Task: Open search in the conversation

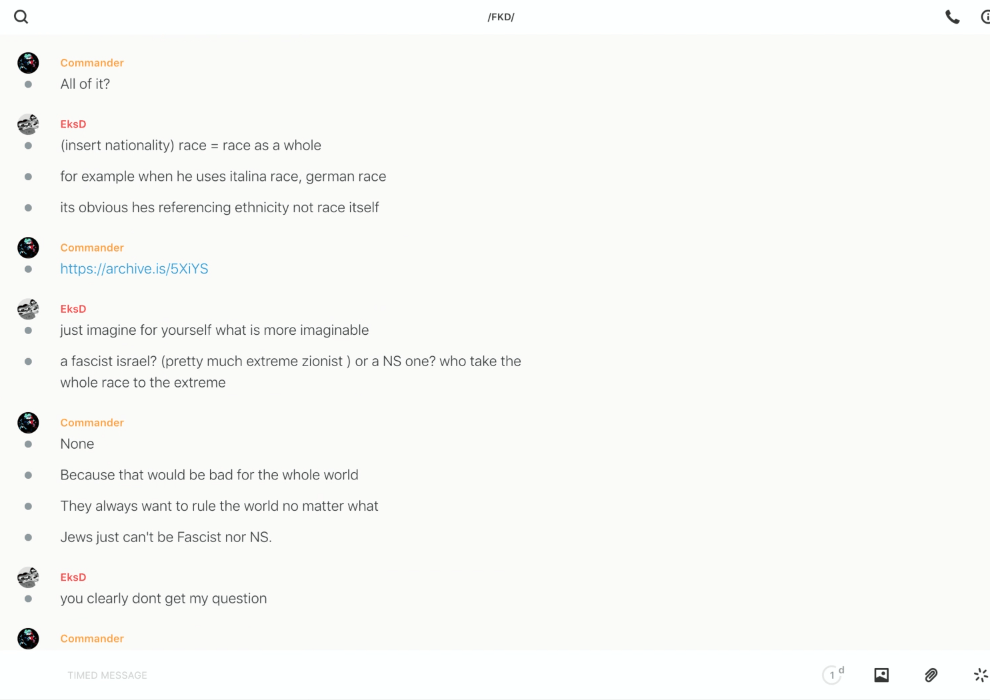Action: pos(21,17)
